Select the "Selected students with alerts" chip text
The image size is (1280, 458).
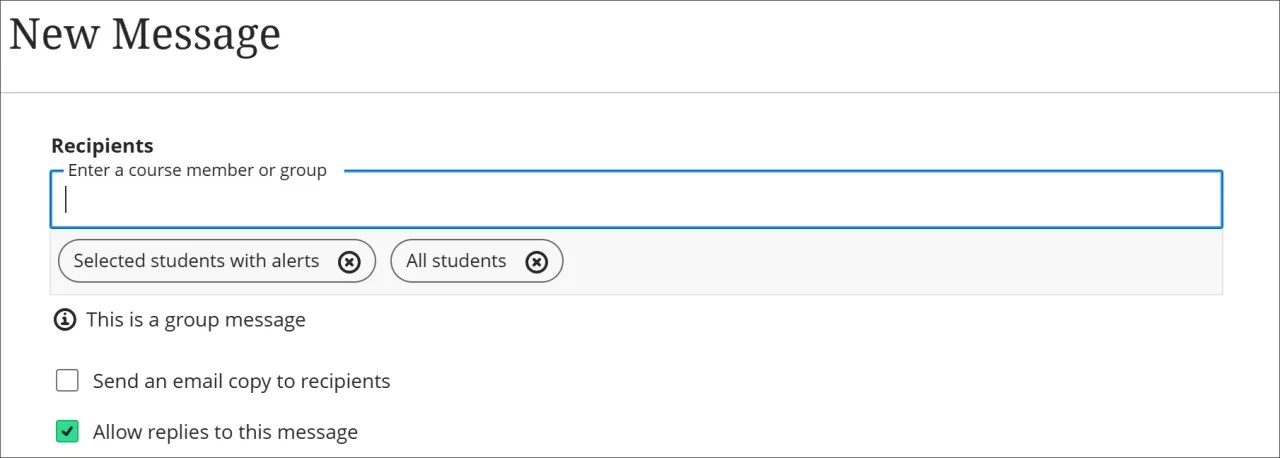click(x=196, y=261)
